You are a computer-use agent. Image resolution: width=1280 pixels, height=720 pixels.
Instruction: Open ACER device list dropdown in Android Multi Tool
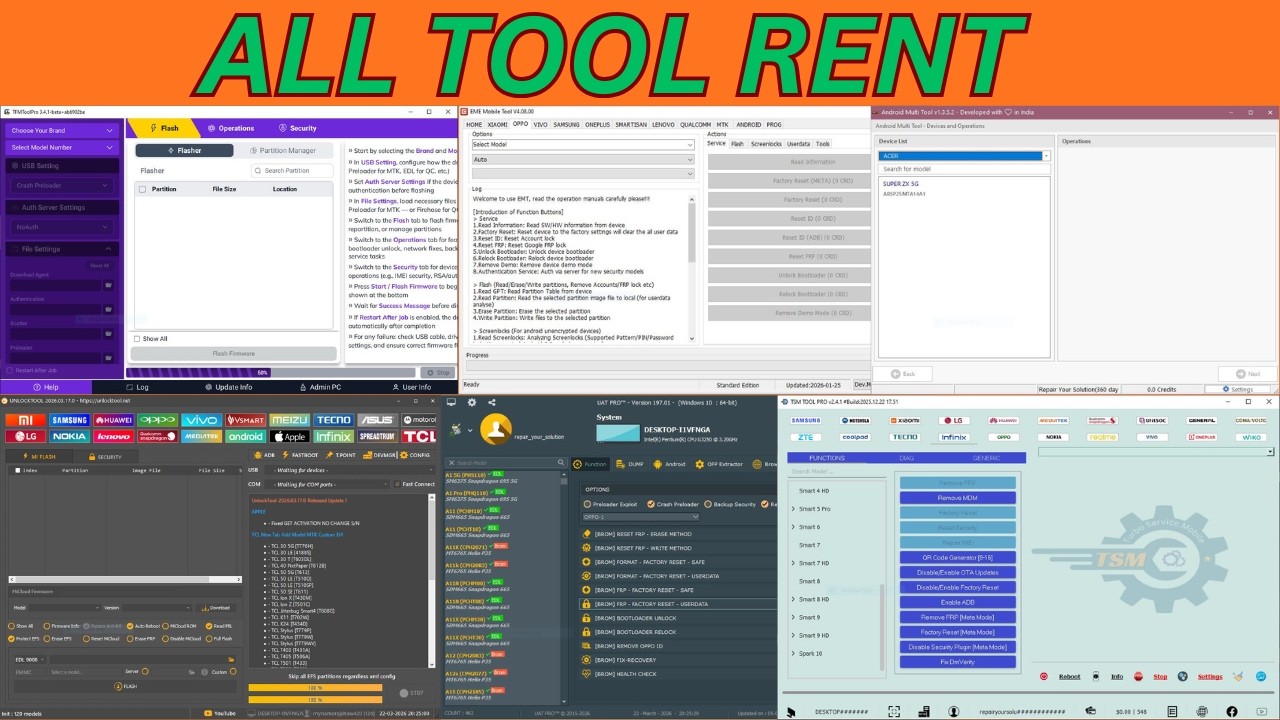(x=964, y=156)
